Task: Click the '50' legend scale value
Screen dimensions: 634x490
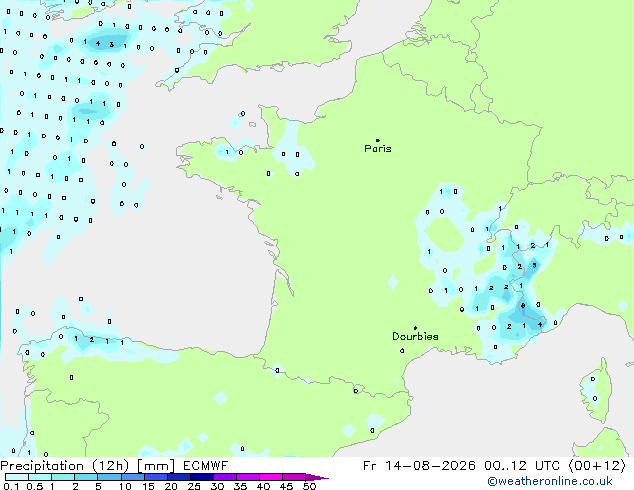Action: [x=309, y=486]
